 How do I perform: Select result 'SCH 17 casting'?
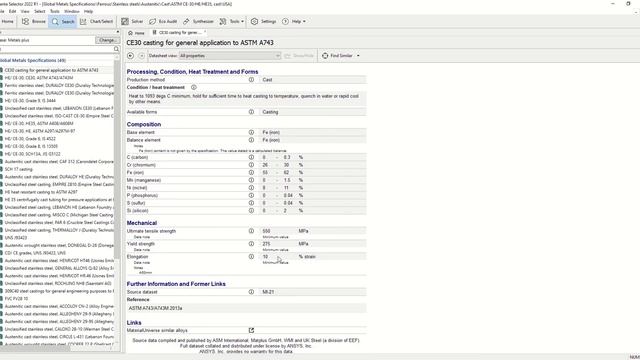(x=18, y=169)
